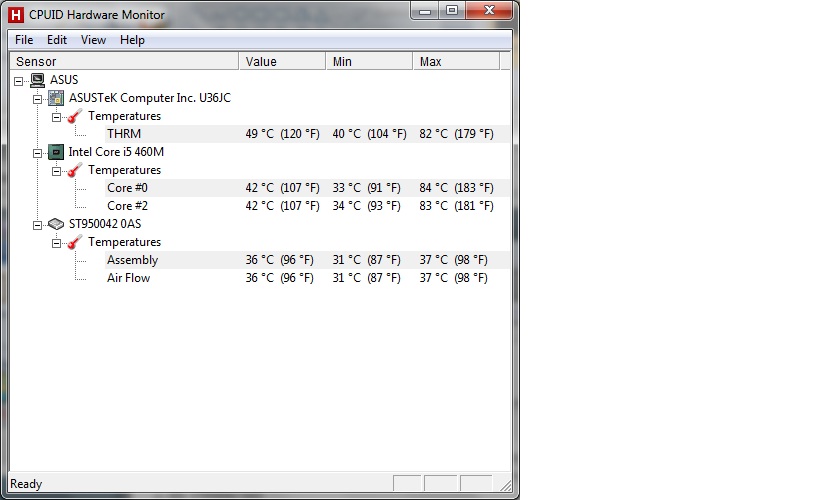Click the Ready status bar text
The width and height of the screenshot is (819, 500).
(26, 484)
